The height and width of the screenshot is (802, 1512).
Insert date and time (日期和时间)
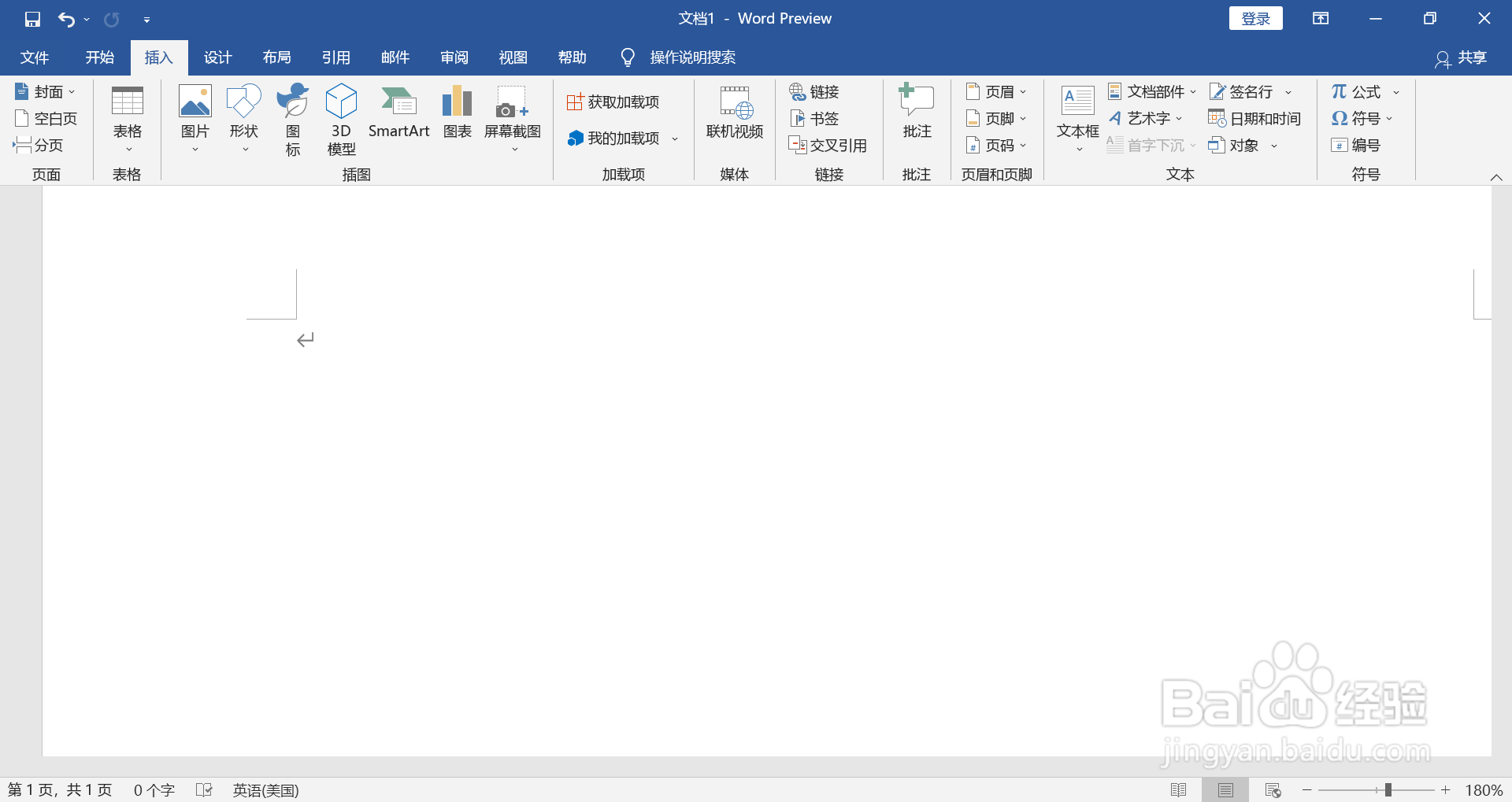(1254, 119)
